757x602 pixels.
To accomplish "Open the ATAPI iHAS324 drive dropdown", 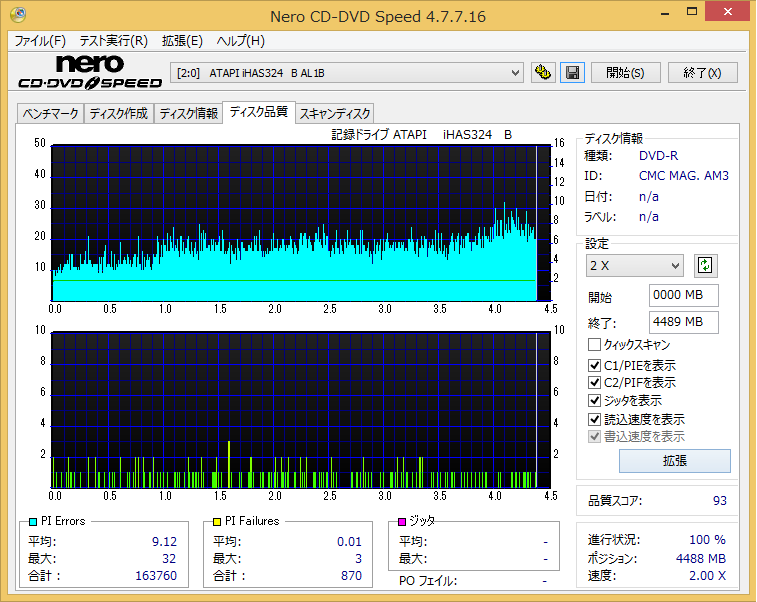I will 347,73.
